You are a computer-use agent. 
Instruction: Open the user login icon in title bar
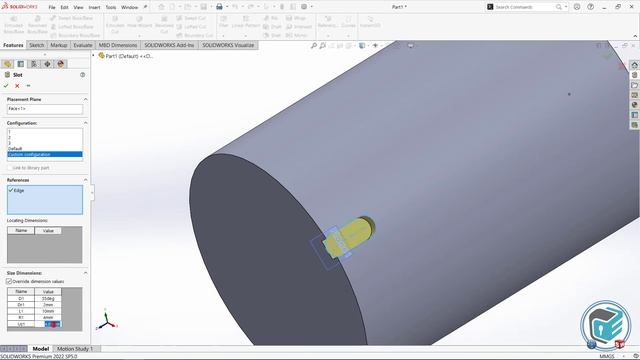[577, 7]
